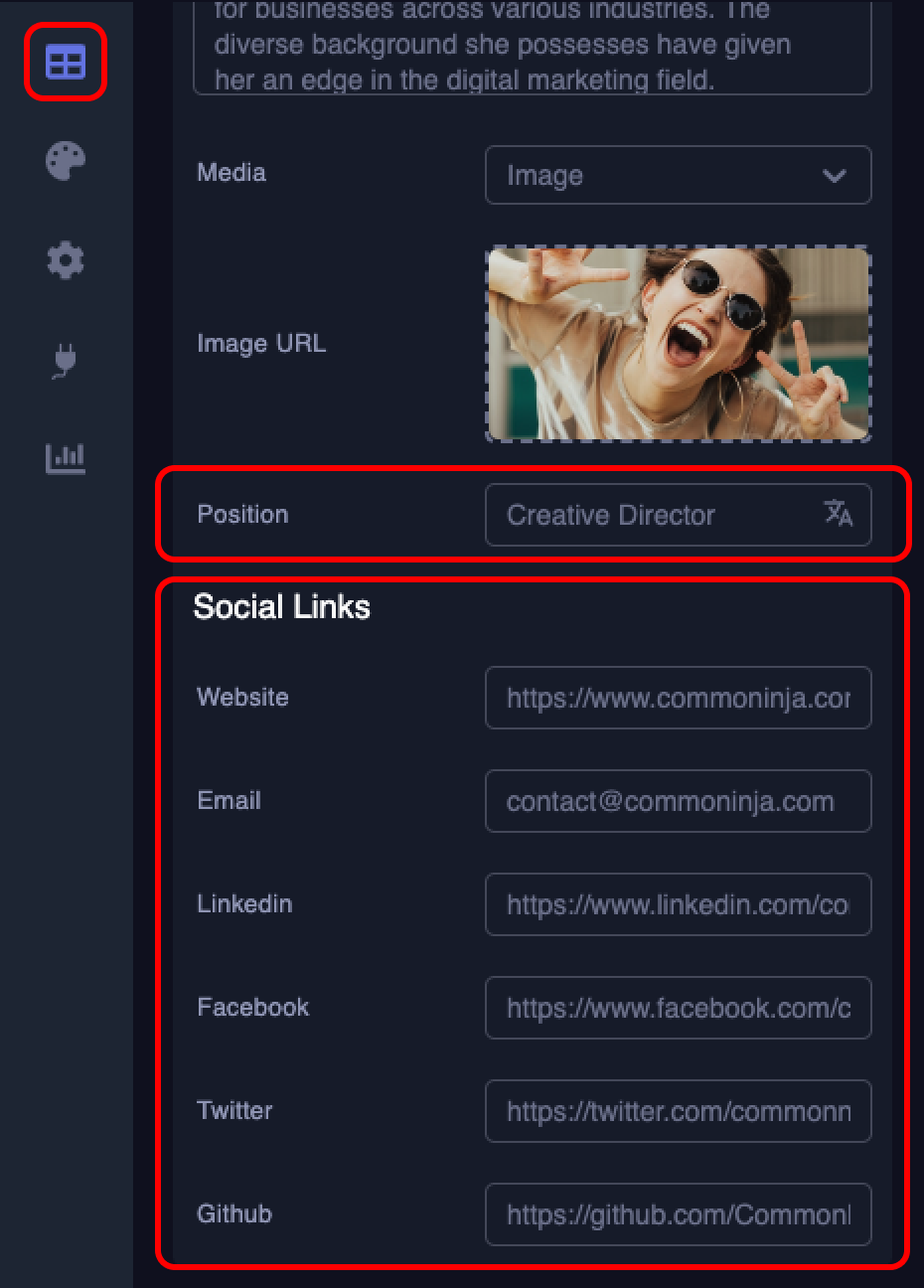Open the gear Settings tab
924x1288 pixels.
coord(66,260)
